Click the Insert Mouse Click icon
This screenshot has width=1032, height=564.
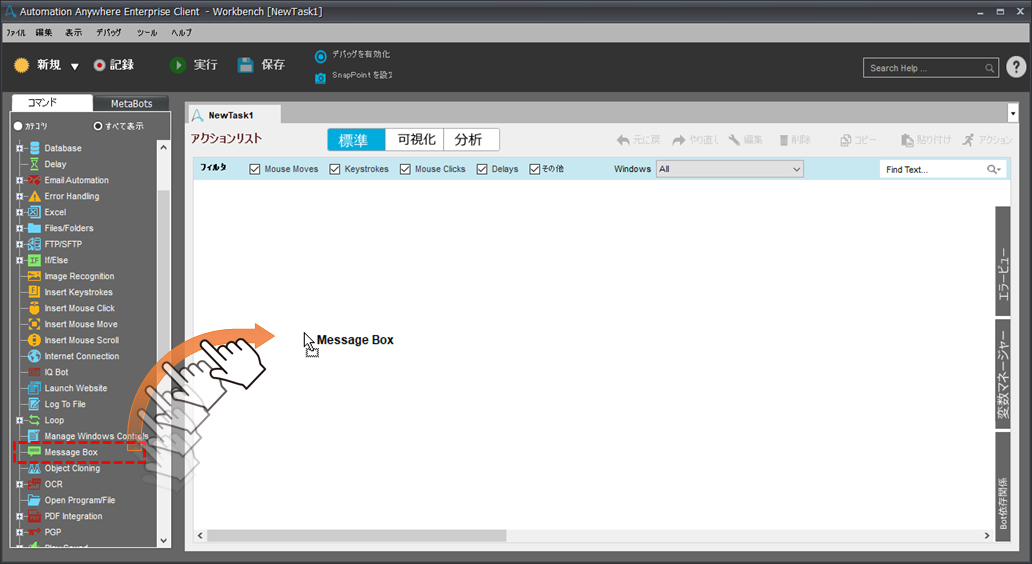coord(34,308)
